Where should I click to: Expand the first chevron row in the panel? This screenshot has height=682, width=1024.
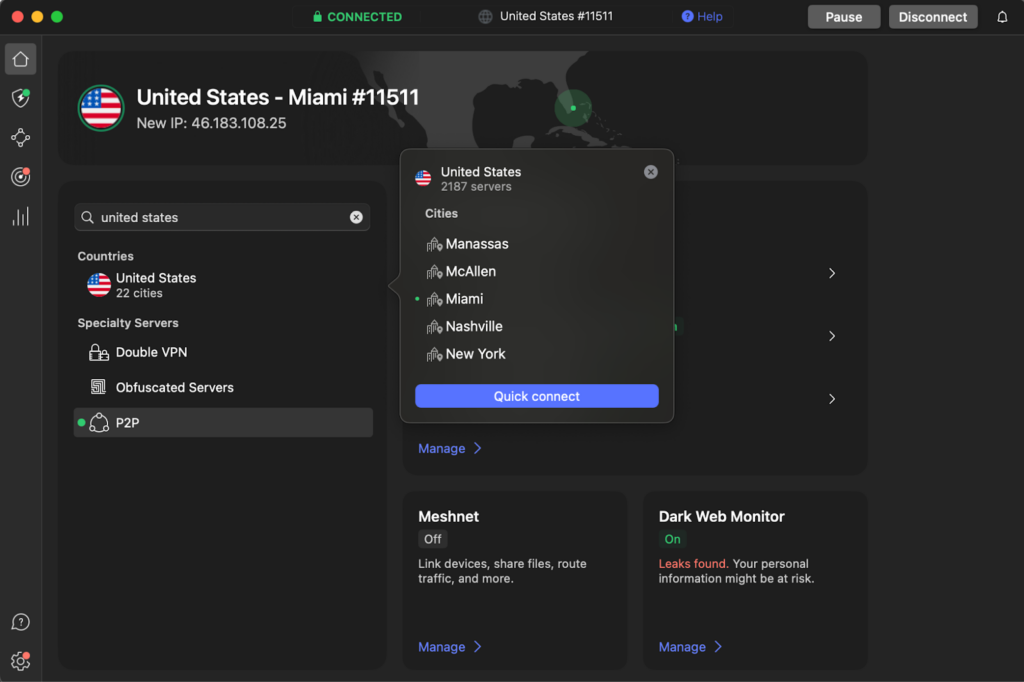[831, 273]
